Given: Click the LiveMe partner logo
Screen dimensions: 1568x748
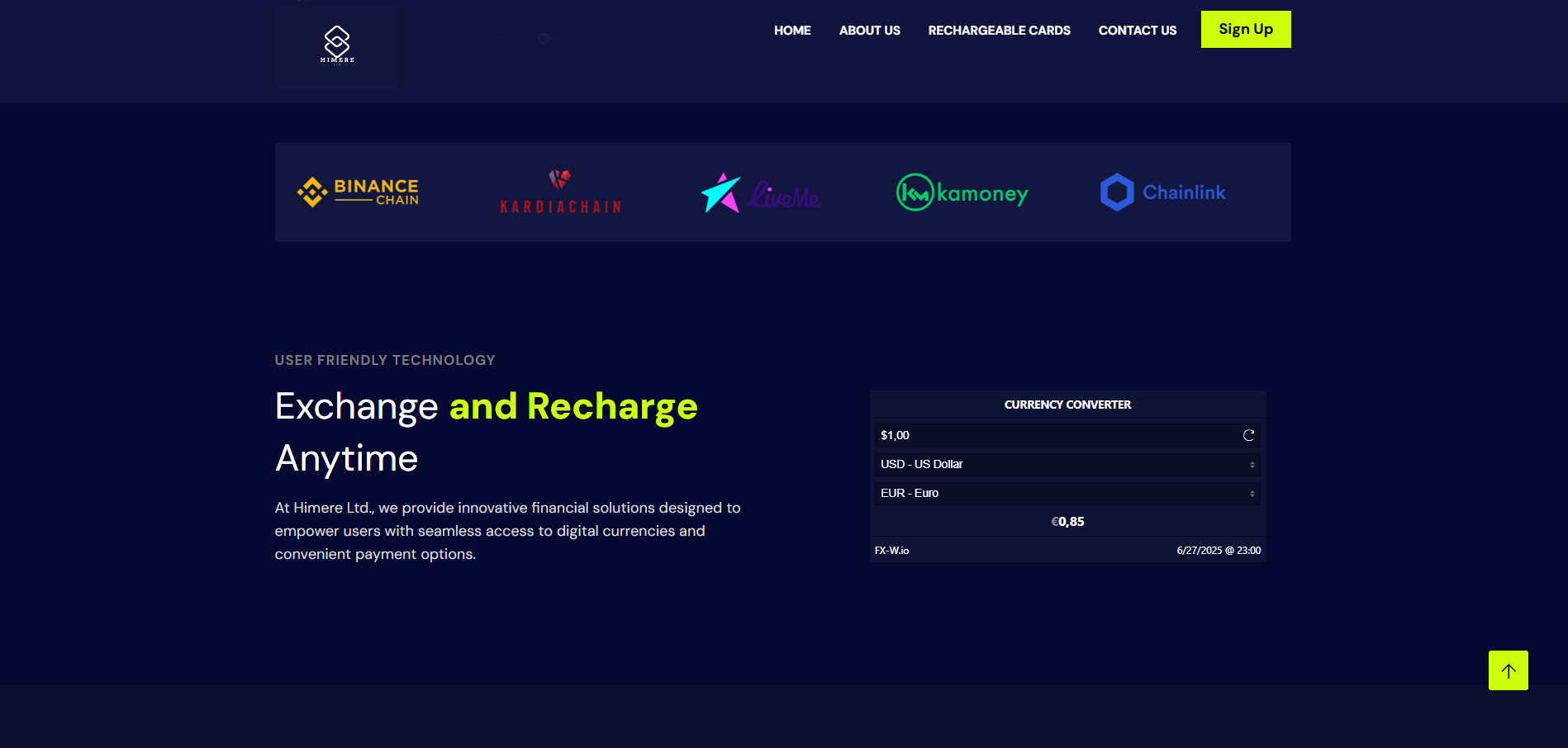Looking at the screenshot, I should pos(761,193).
